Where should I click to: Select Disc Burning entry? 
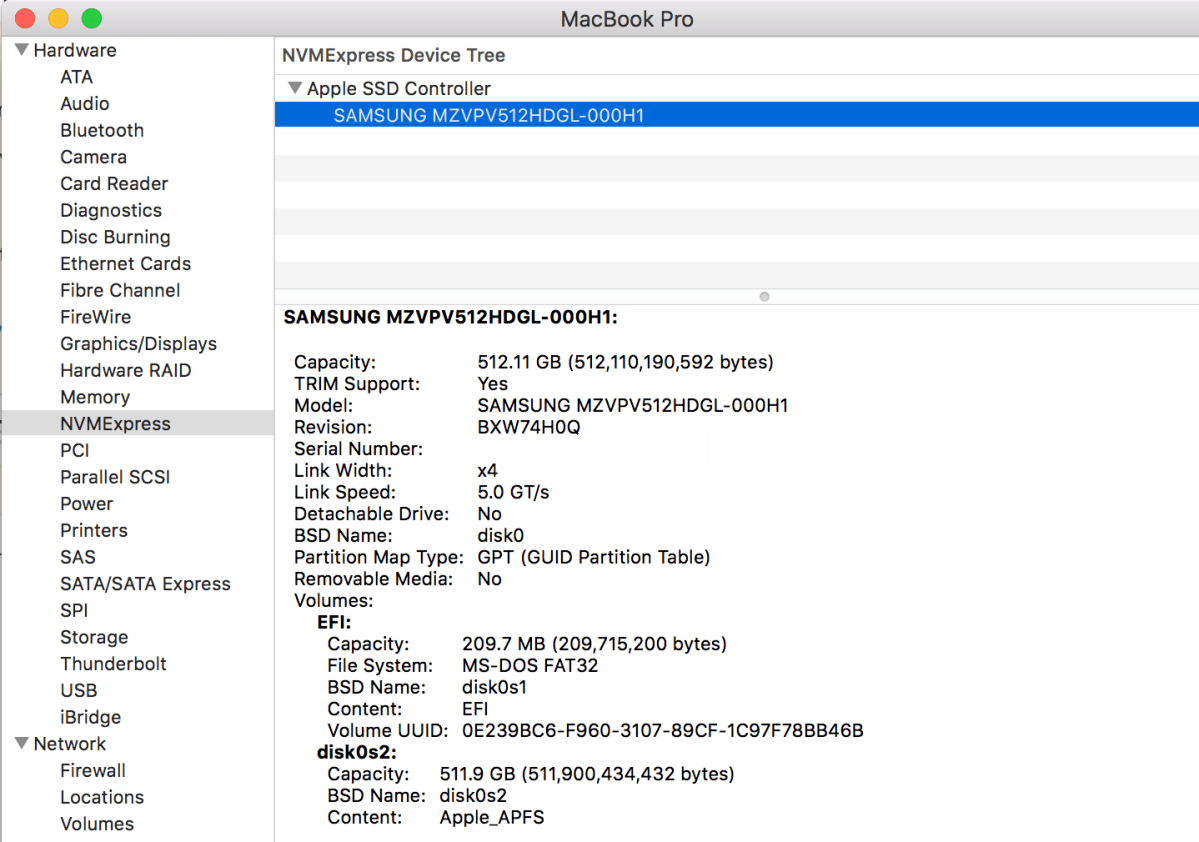(115, 237)
